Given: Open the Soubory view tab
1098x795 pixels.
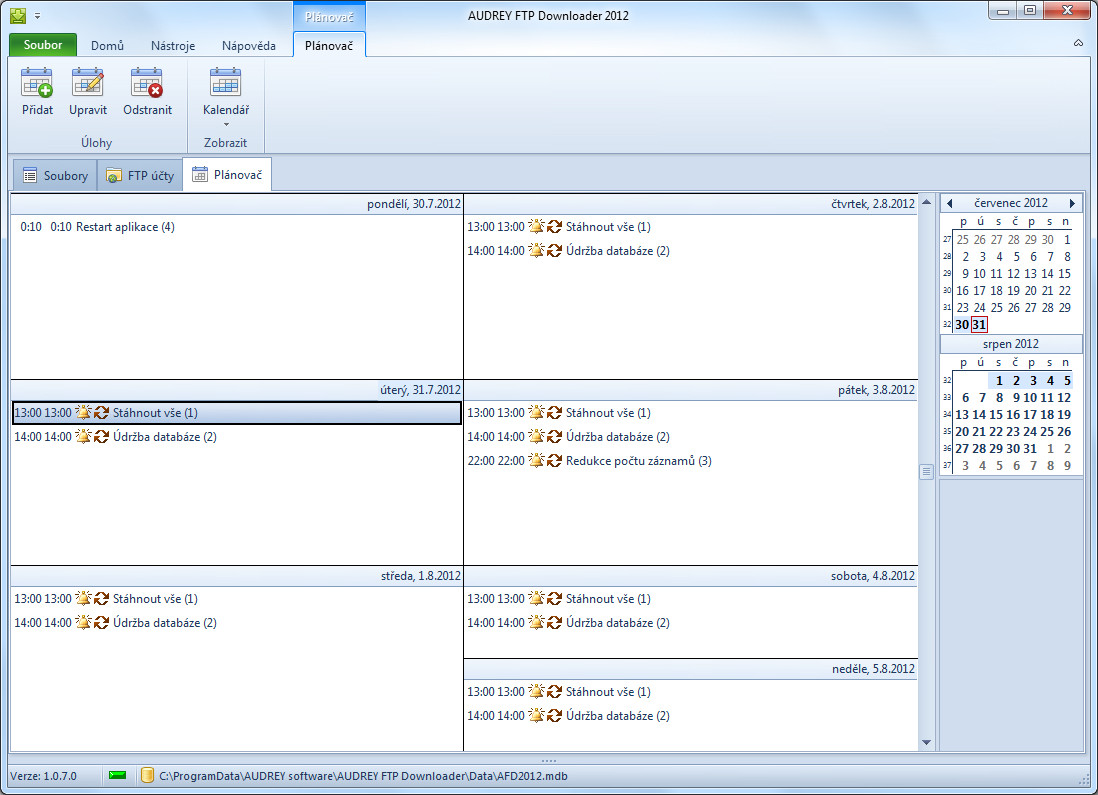Looking at the screenshot, I should coord(55,175).
